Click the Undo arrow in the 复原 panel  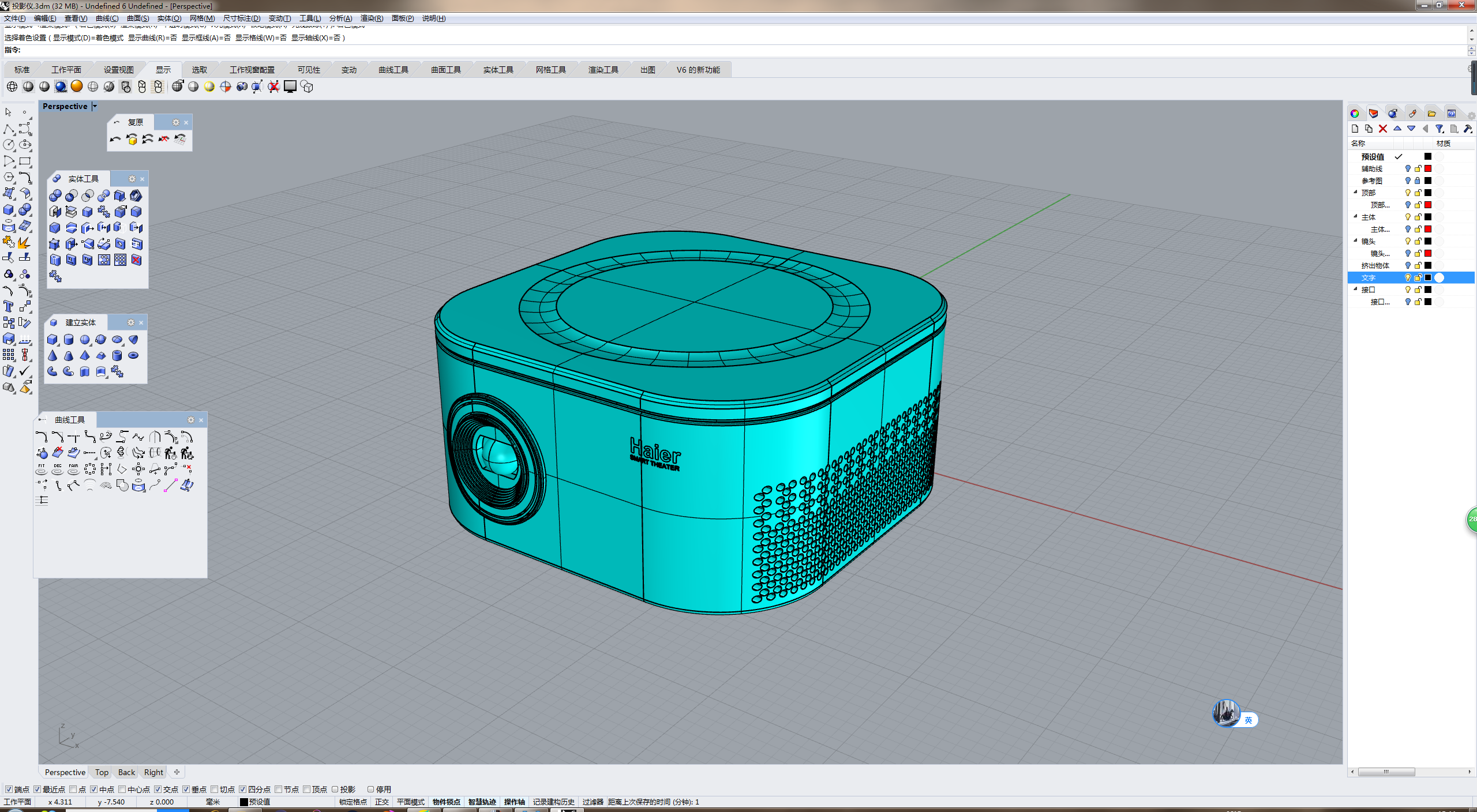point(115,140)
